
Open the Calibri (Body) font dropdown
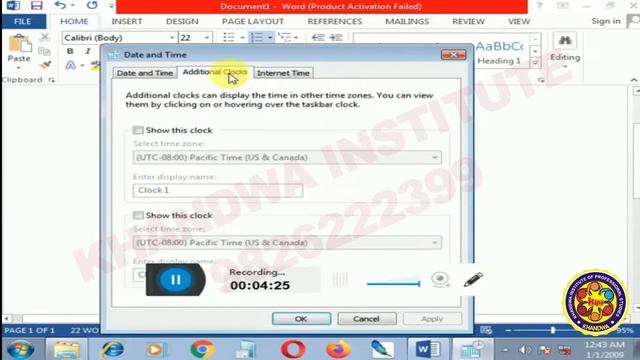(x=172, y=38)
